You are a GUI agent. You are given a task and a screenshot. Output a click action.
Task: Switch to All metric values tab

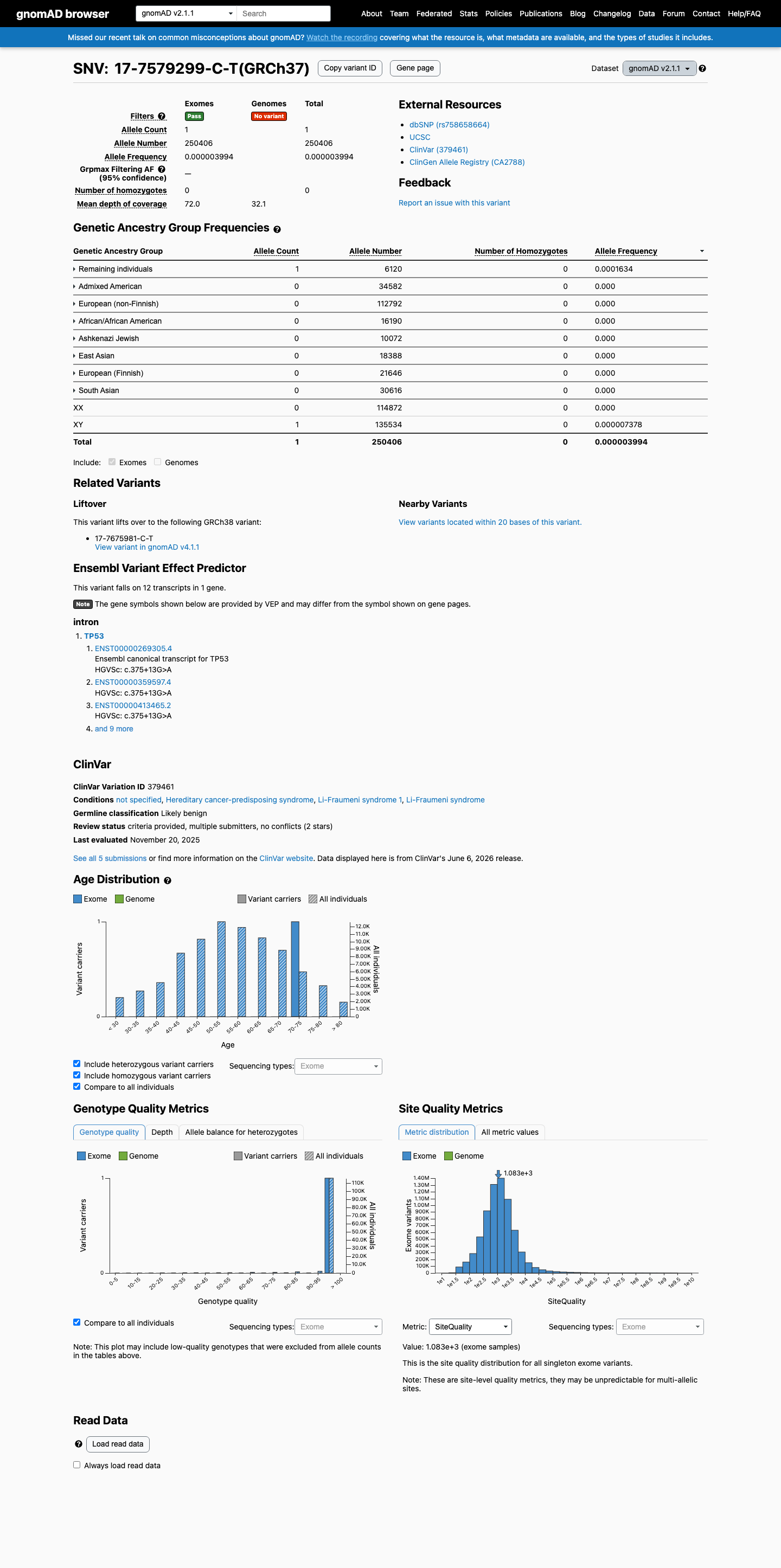(509, 1132)
